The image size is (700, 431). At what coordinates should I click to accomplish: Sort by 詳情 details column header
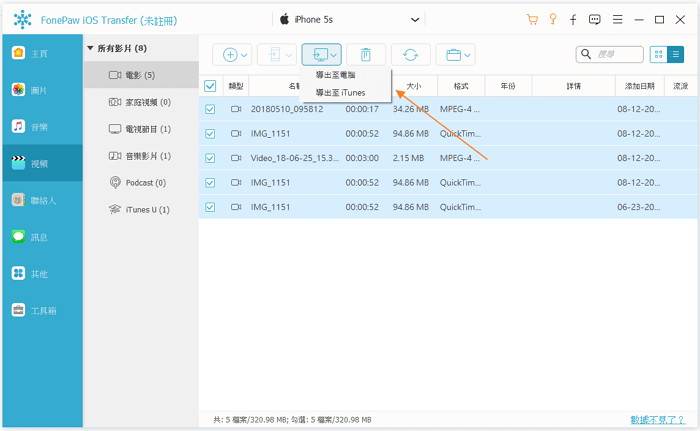click(574, 86)
